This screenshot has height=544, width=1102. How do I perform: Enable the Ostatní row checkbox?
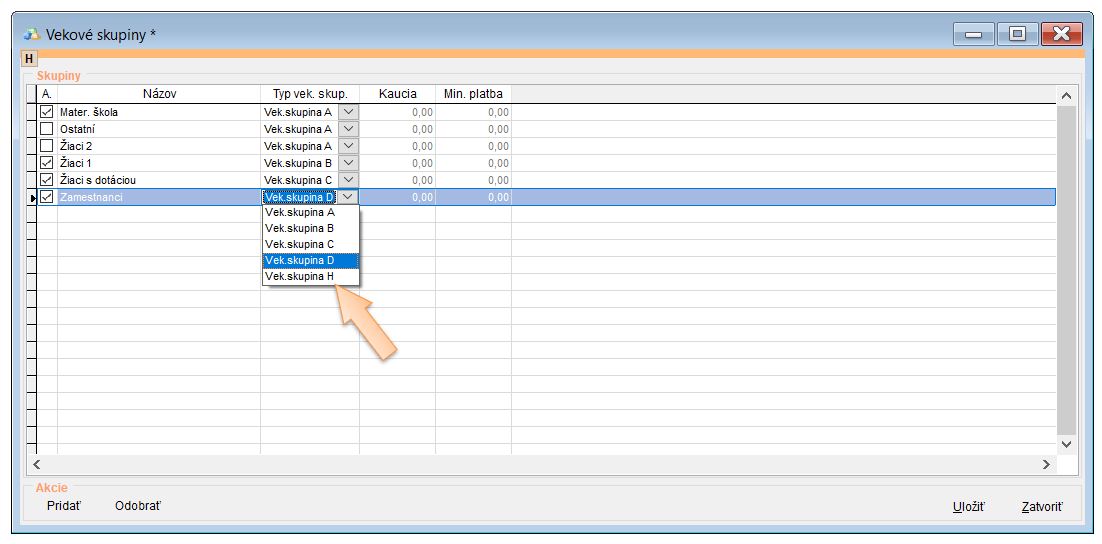46,129
